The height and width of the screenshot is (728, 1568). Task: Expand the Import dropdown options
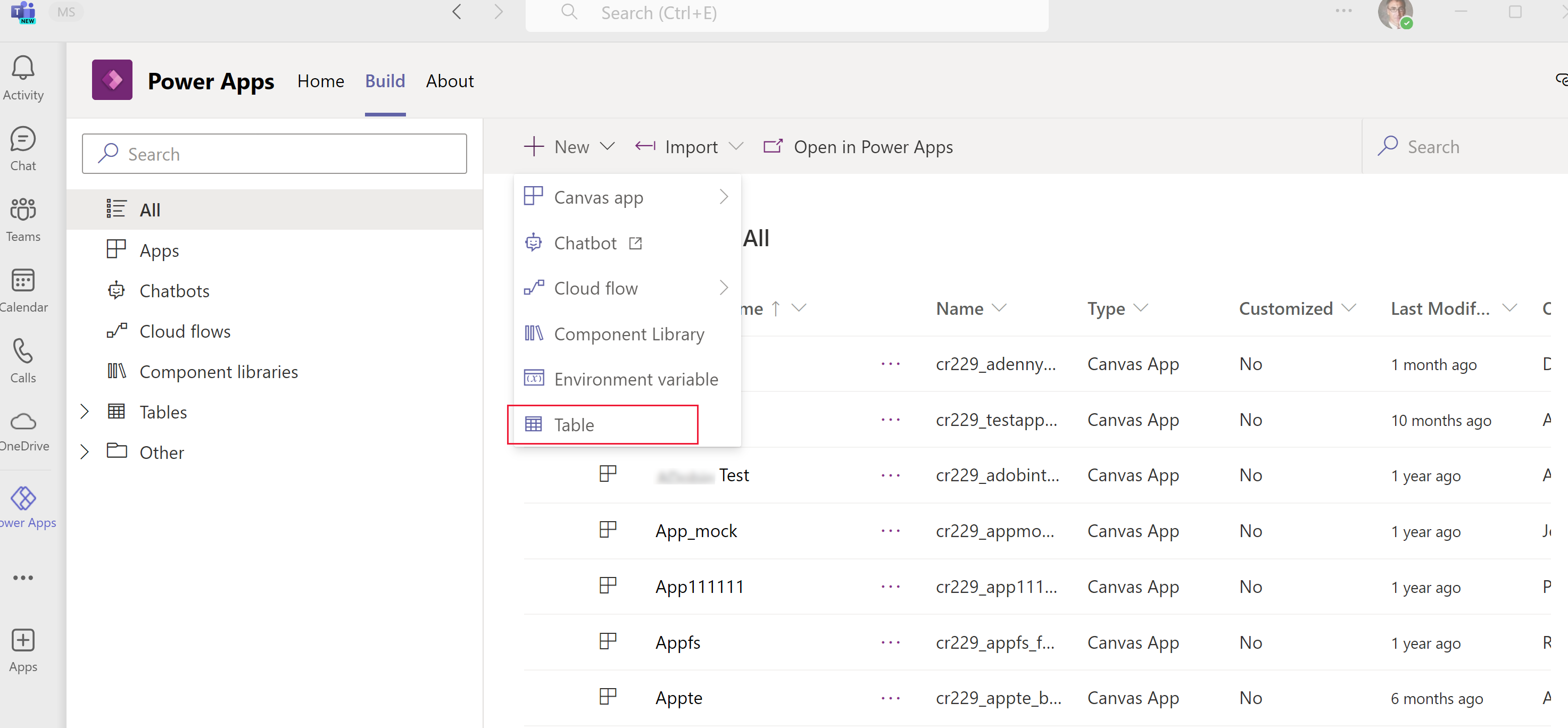[735, 146]
